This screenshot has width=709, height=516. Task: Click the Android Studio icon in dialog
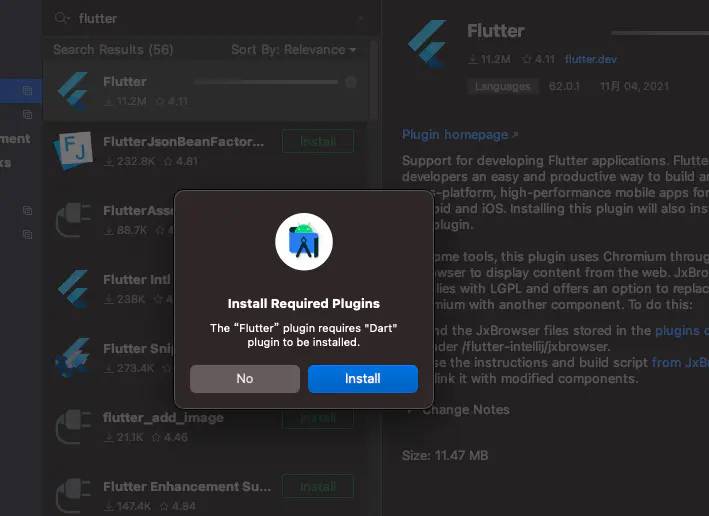[x=304, y=241]
